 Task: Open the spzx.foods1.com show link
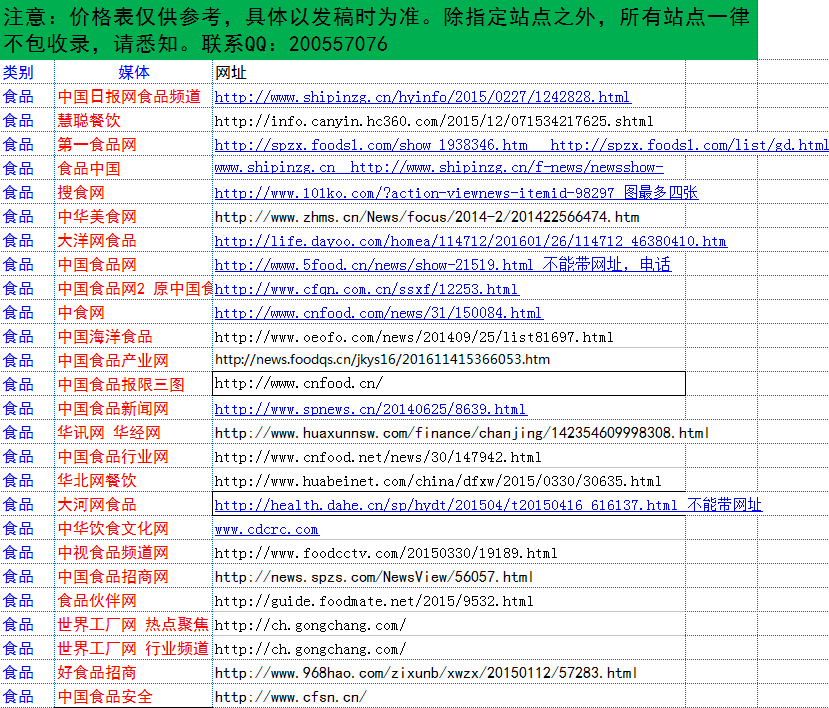(x=371, y=145)
